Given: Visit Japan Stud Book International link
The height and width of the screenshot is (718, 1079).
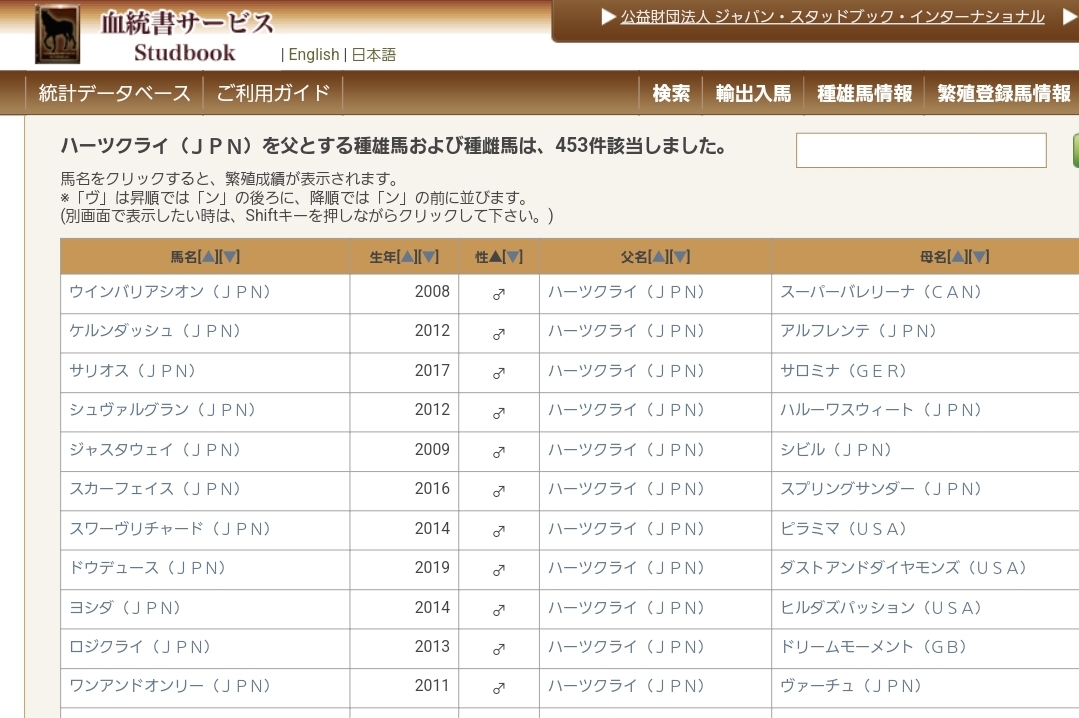Looking at the screenshot, I should click(832, 17).
